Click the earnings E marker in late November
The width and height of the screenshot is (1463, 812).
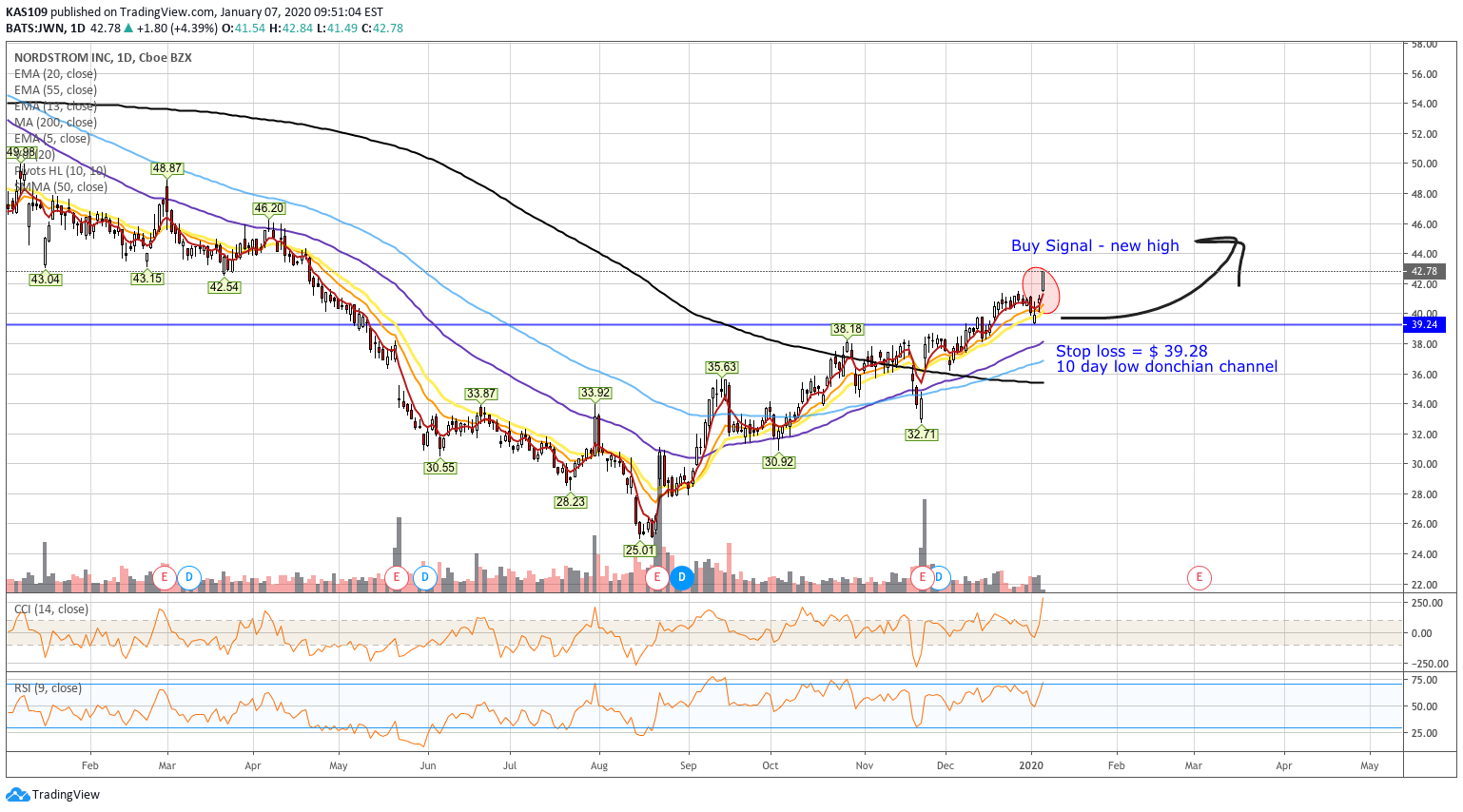pyautogui.click(x=922, y=577)
